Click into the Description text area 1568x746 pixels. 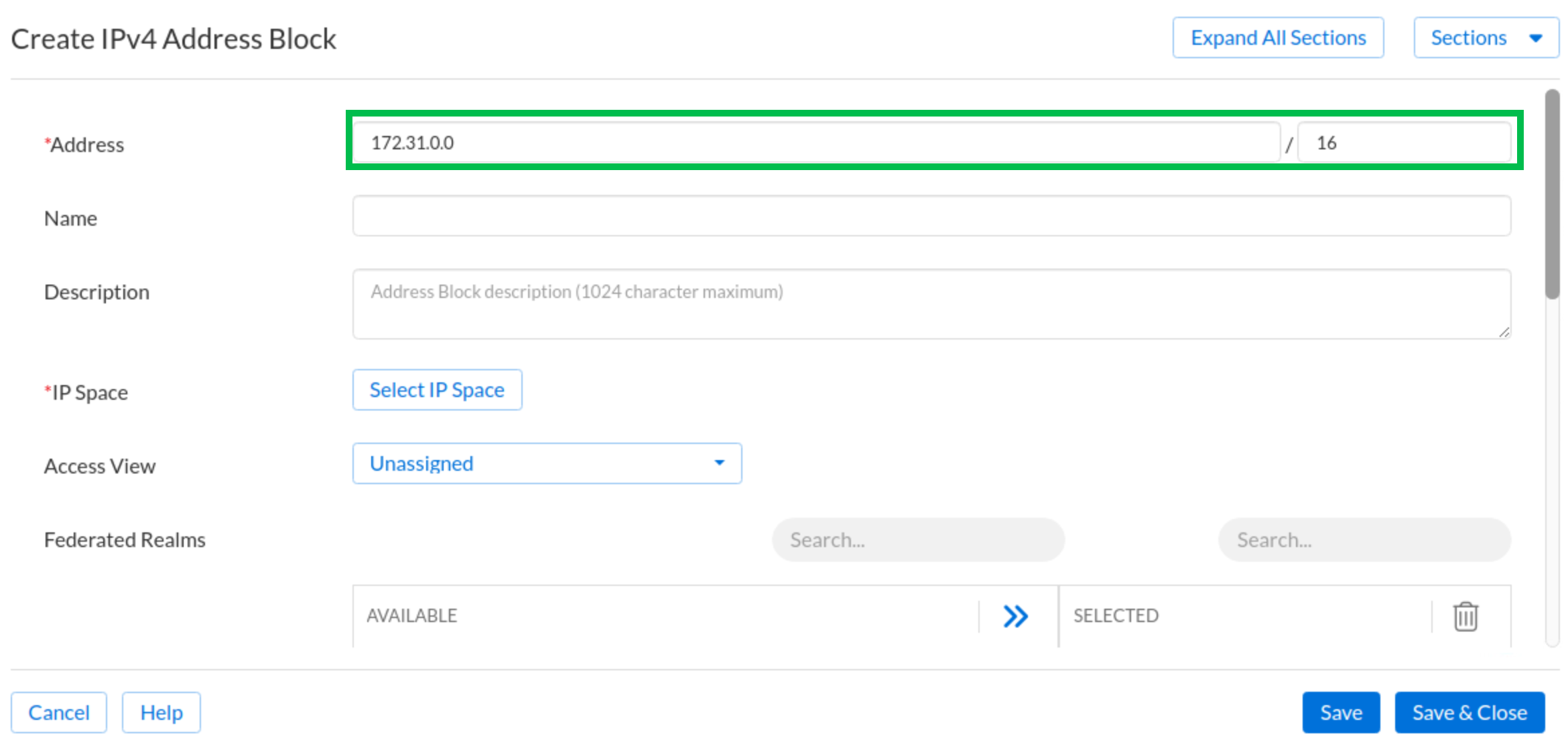931,305
